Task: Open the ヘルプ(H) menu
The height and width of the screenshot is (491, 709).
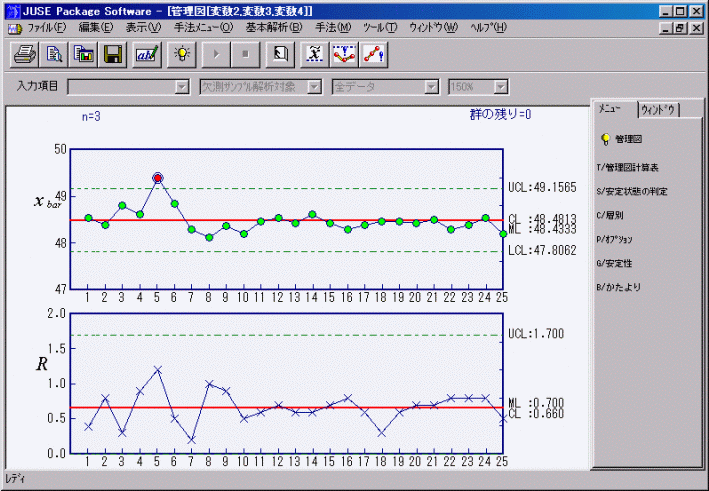Action: click(488, 28)
